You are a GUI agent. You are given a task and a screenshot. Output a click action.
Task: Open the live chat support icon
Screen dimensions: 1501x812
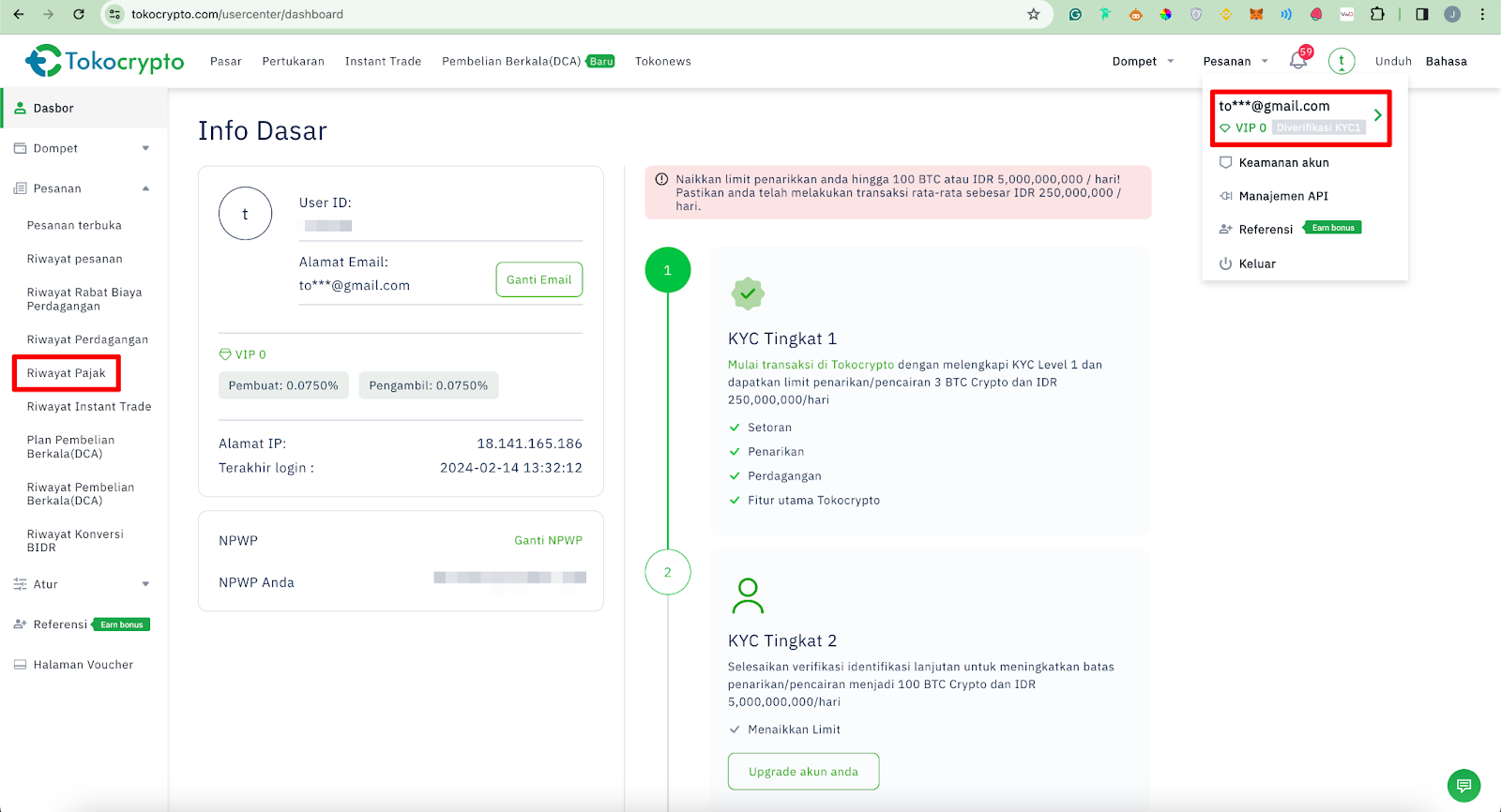pos(1463,785)
